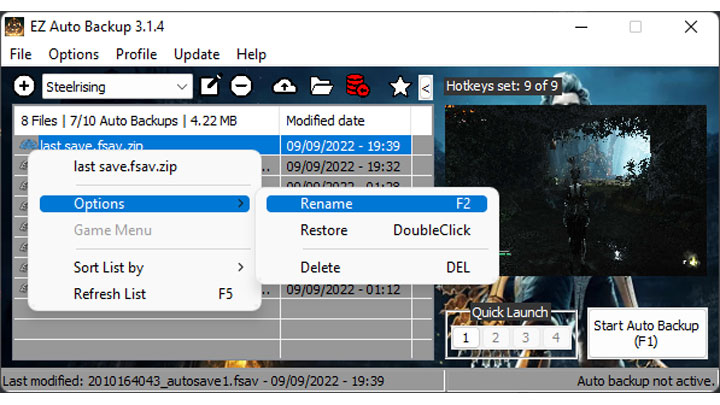Click the Hotkeys set: 9 of 9 label
Screen dimensions: 720x405
point(502,86)
